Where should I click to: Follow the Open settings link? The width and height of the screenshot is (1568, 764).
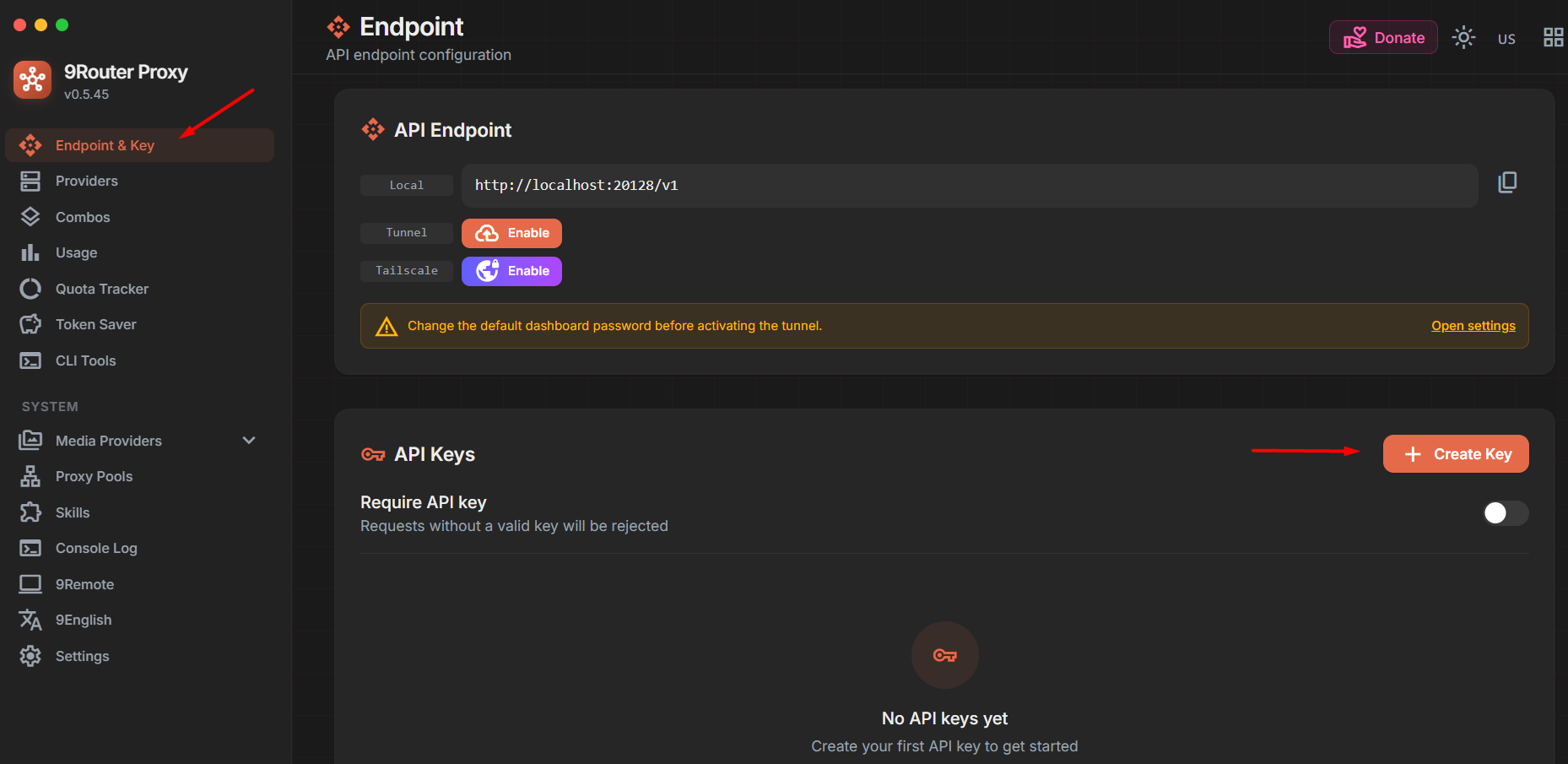1473,326
